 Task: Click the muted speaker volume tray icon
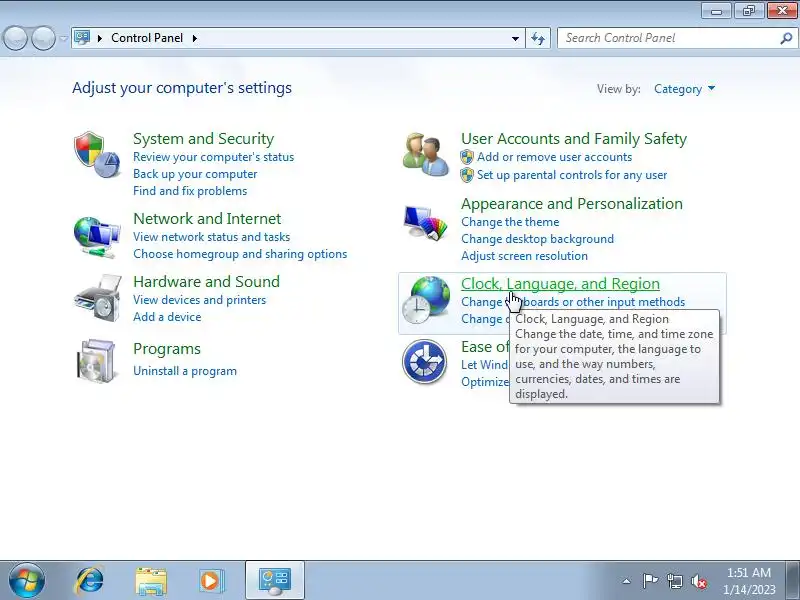pyautogui.click(x=699, y=581)
